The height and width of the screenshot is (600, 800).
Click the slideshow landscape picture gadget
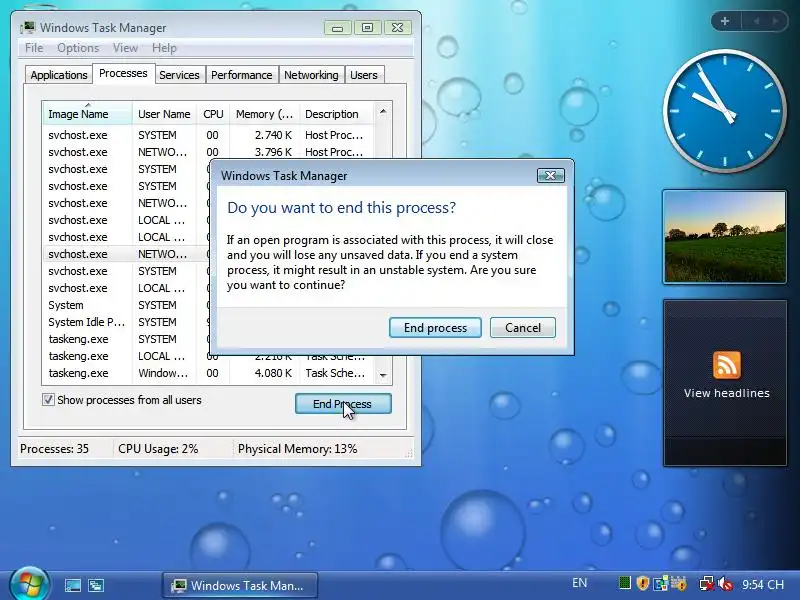pos(724,237)
